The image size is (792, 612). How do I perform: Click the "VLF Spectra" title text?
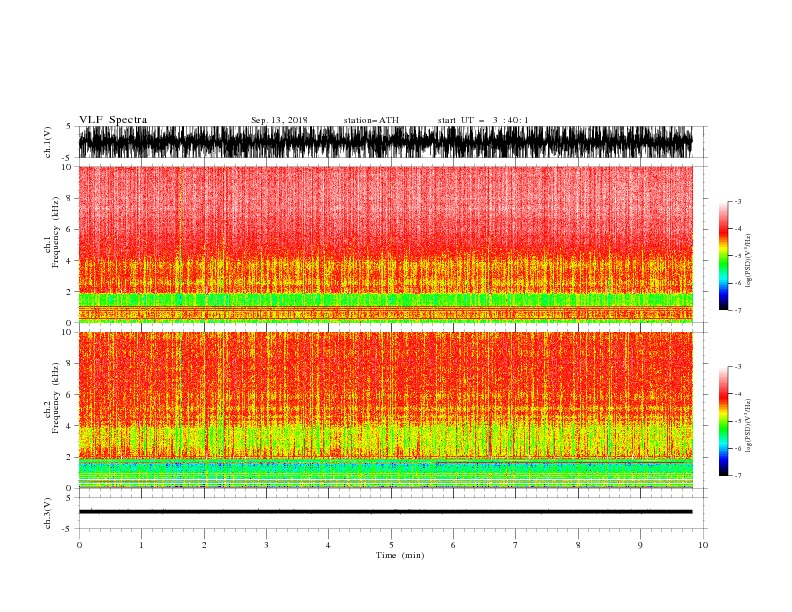pos(113,120)
